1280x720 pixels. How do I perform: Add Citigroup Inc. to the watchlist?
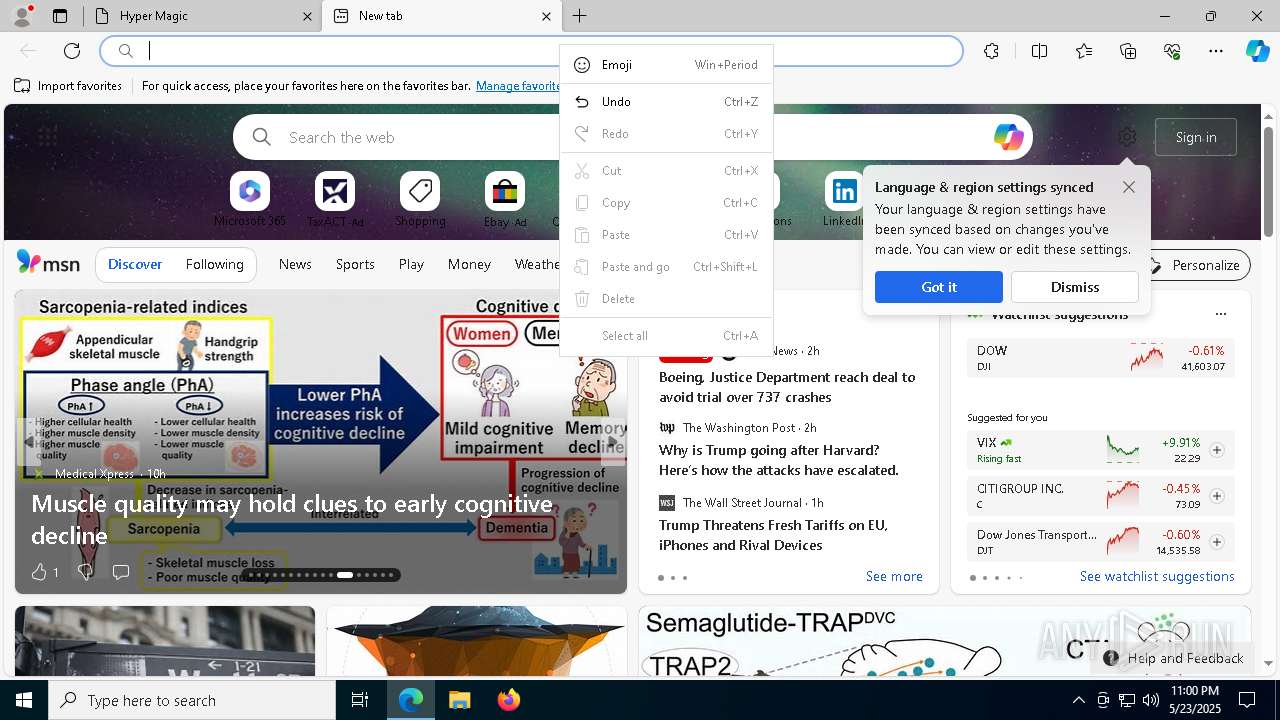[1217, 496]
